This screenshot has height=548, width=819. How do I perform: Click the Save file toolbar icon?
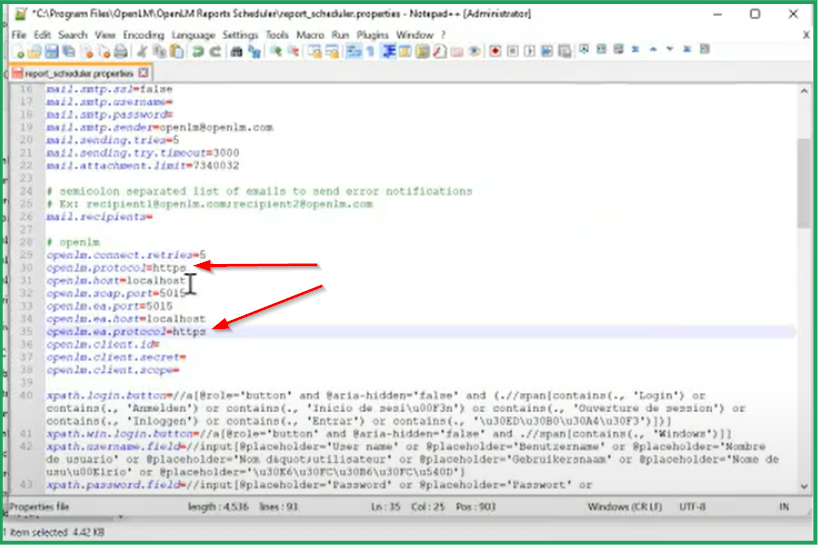click(50, 51)
